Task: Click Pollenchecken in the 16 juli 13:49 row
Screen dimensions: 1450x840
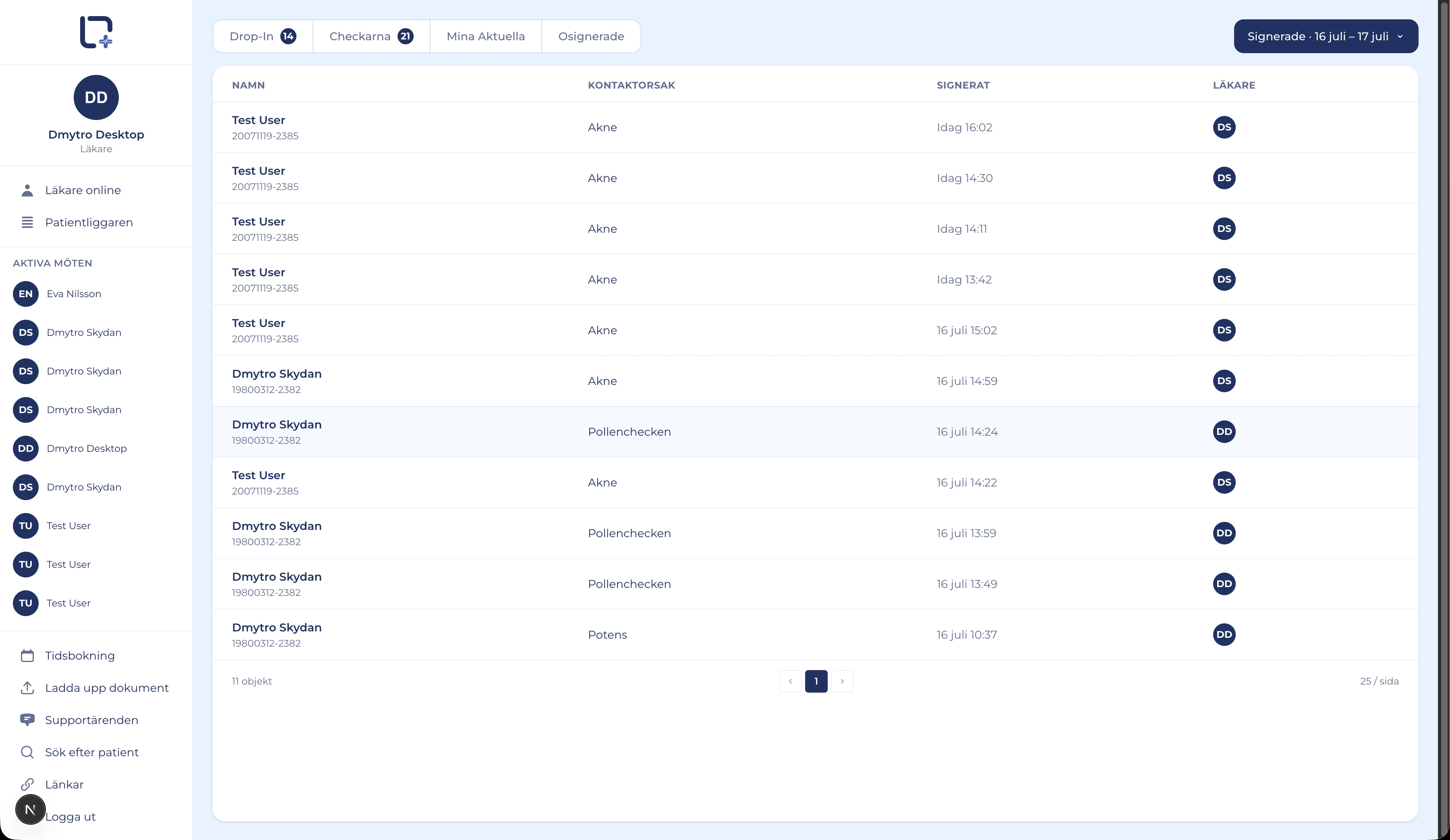Action: 629,584
